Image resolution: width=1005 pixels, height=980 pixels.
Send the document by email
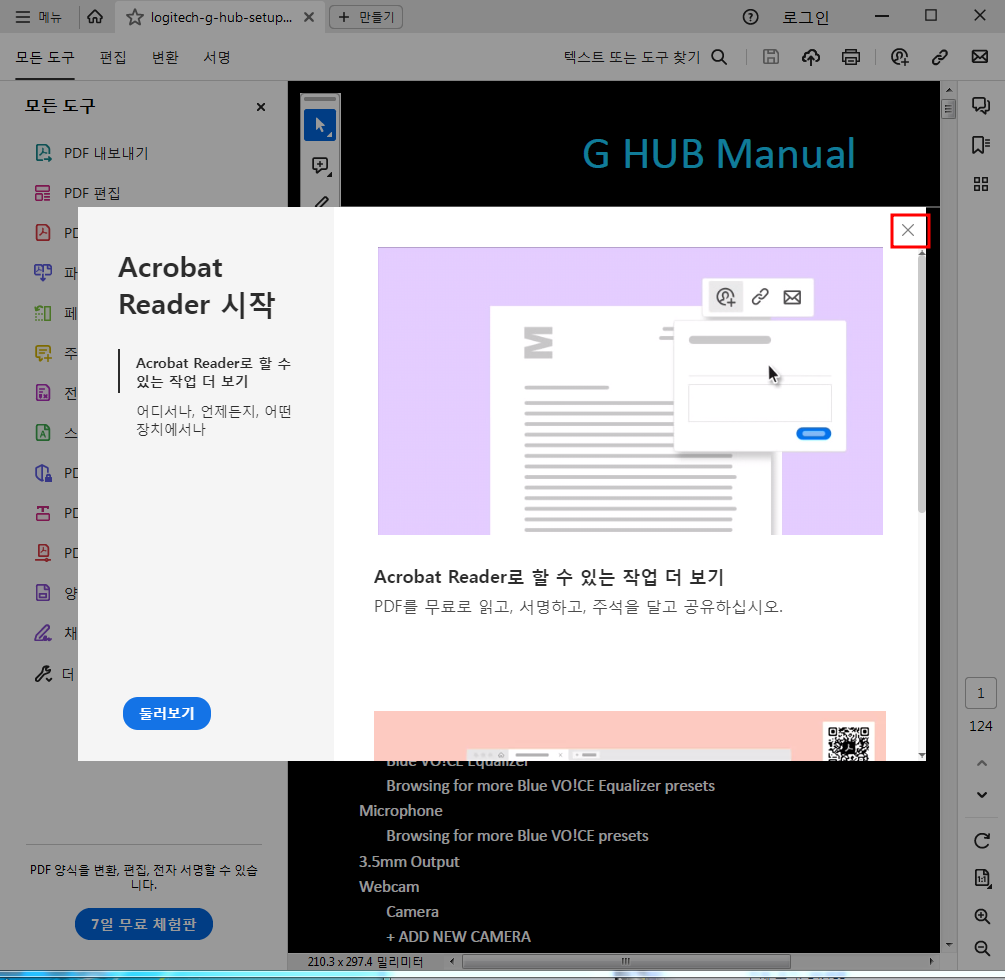pyautogui.click(x=979, y=57)
